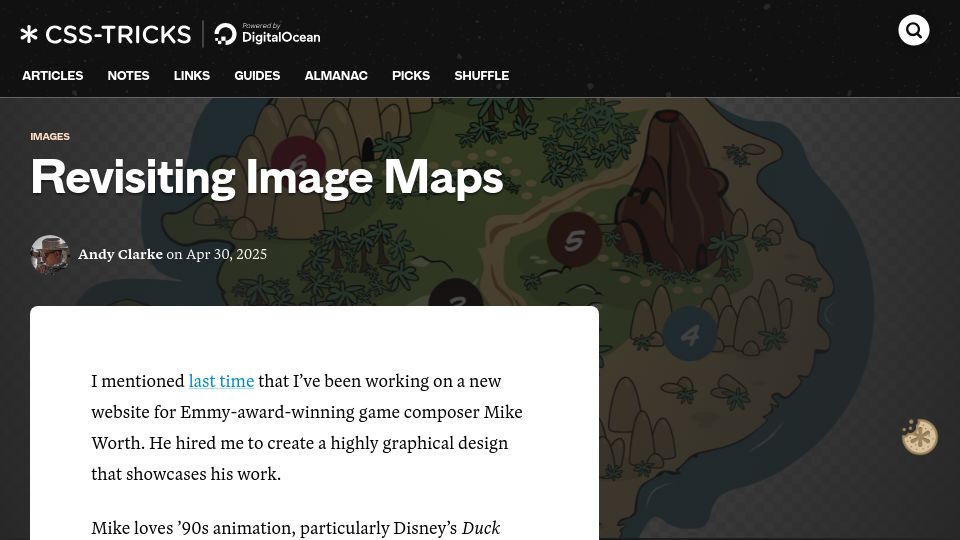Viewport: 960px width, 540px height.
Task: Open Andy Clarke's author link
Action: 120,254
